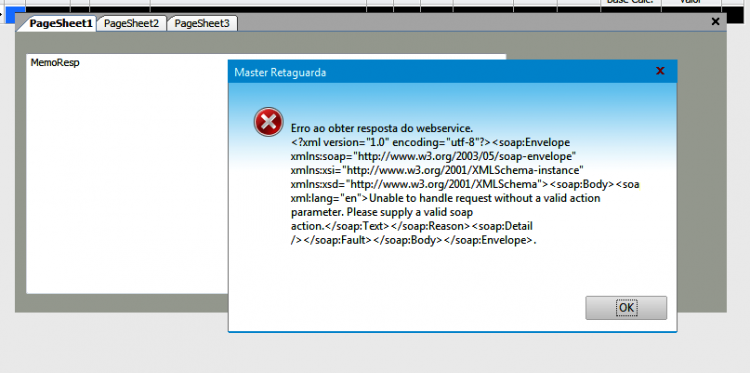Select the PageSheet3 tab
The width and height of the screenshot is (750, 373).
click(202, 23)
